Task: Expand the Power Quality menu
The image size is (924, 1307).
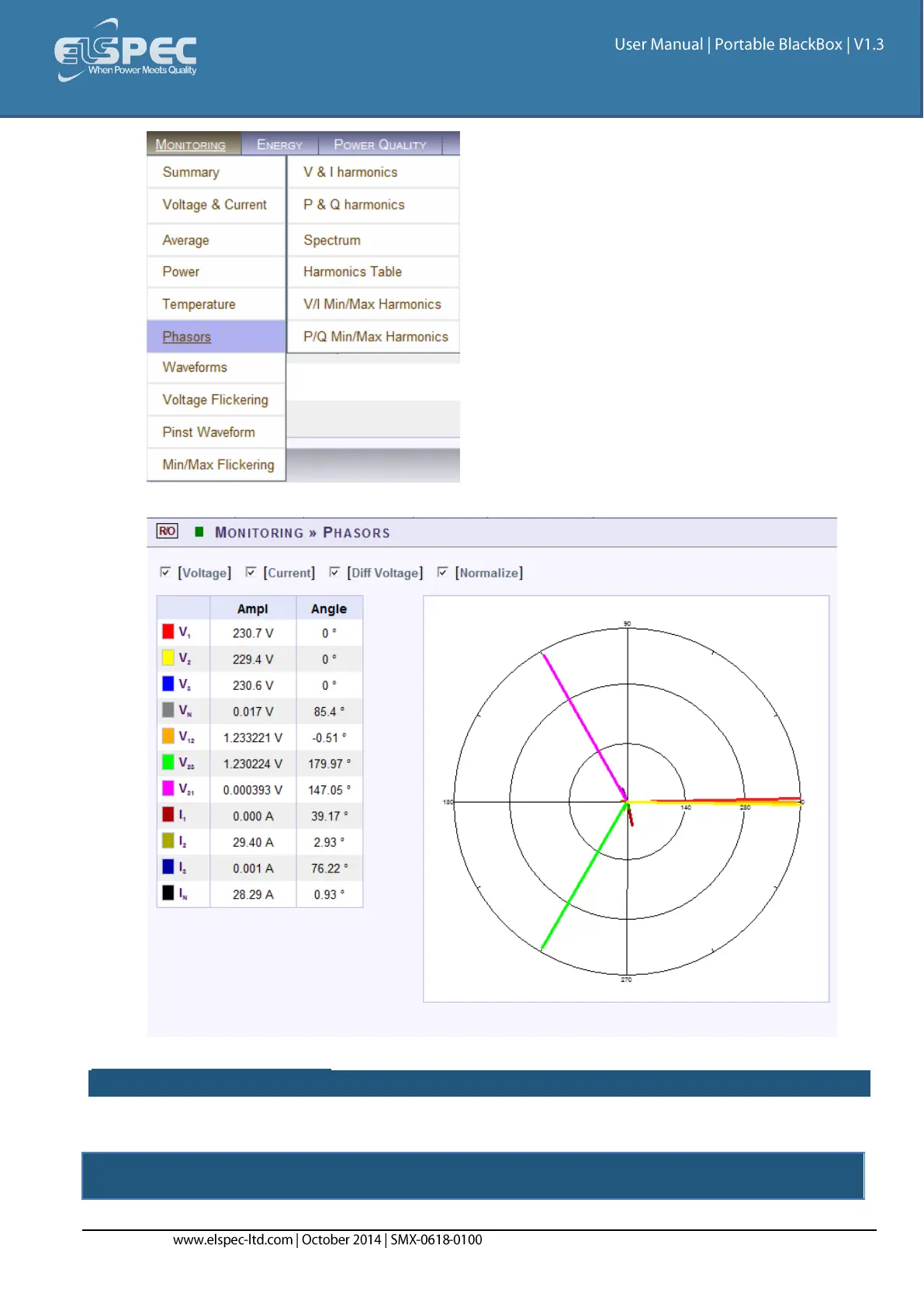Action: coord(379,144)
